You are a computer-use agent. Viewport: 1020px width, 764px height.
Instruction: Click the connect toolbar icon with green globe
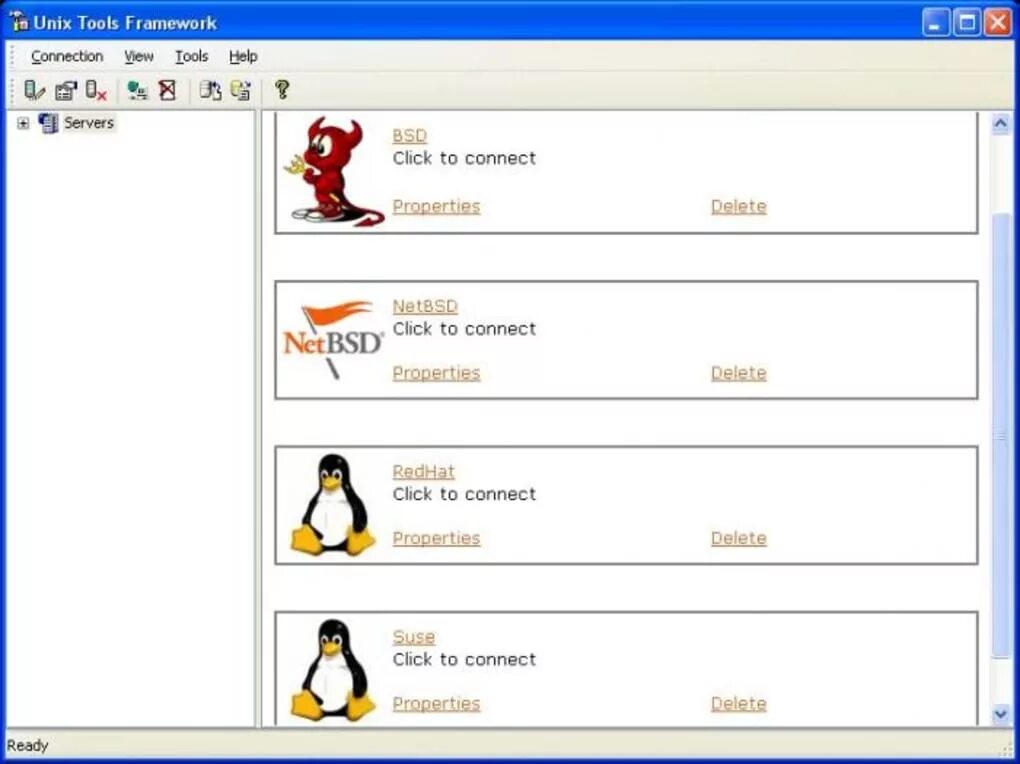pos(137,90)
